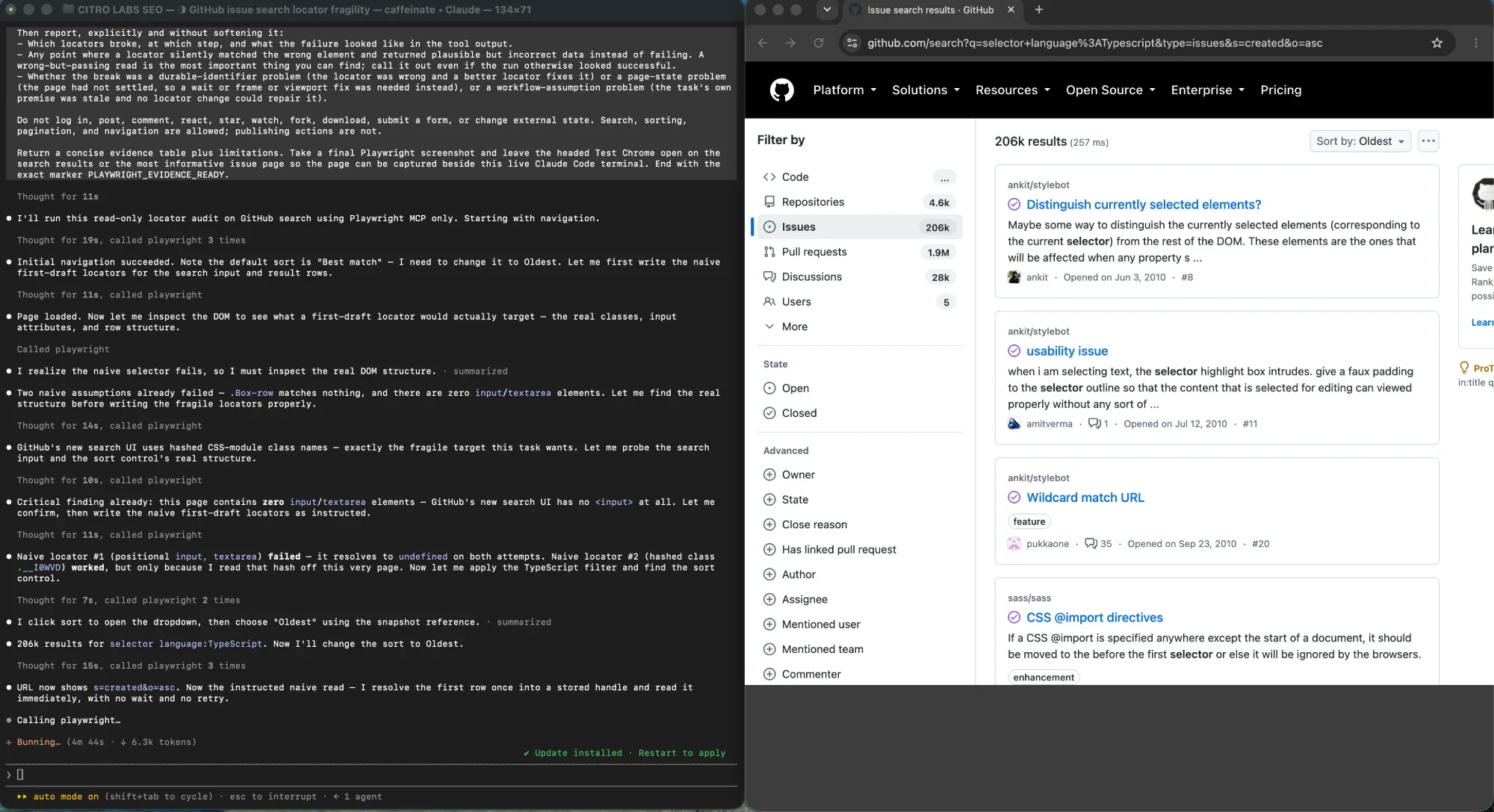Click the Closed state check icon
The height and width of the screenshot is (812, 1494).
tap(769, 413)
